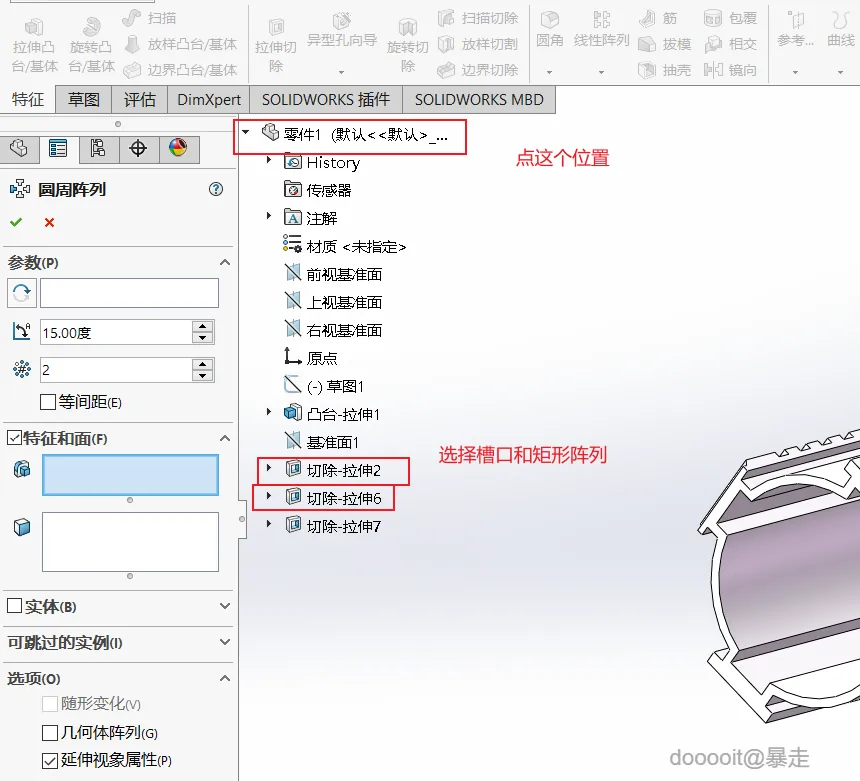The image size is (860, 781).
Task: Click the pattern axis input field
Action: (x=129, y=293)
